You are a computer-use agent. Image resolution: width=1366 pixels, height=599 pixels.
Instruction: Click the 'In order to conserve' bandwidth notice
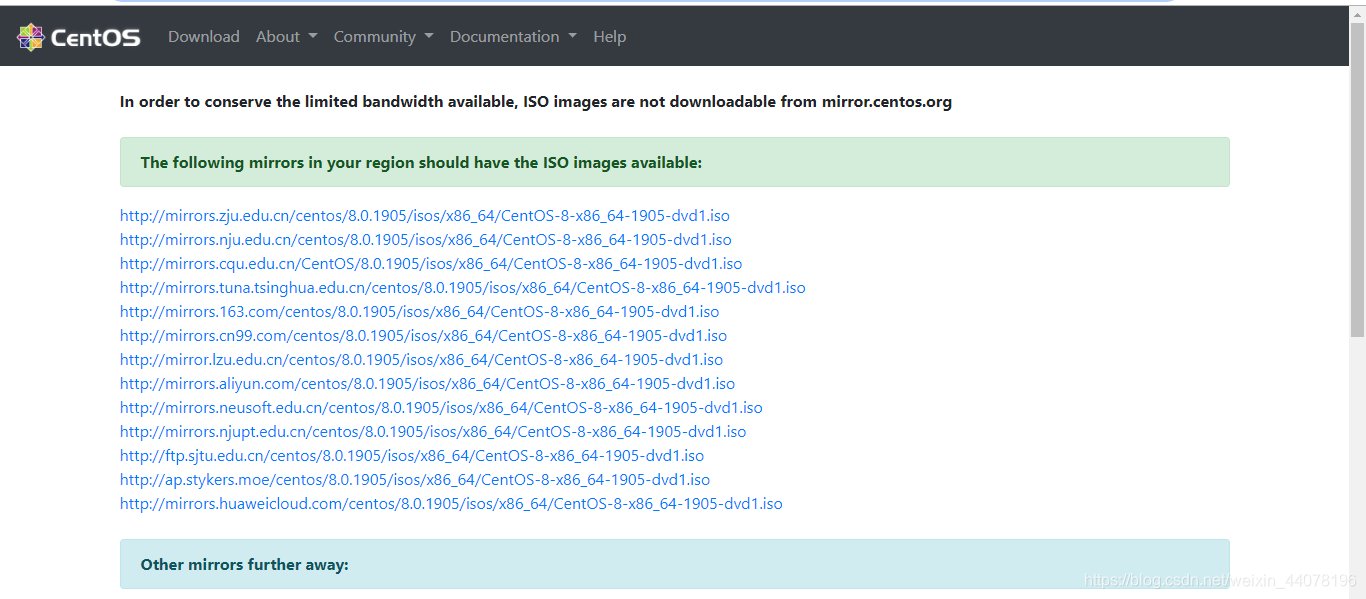click(x=536, y=102)
